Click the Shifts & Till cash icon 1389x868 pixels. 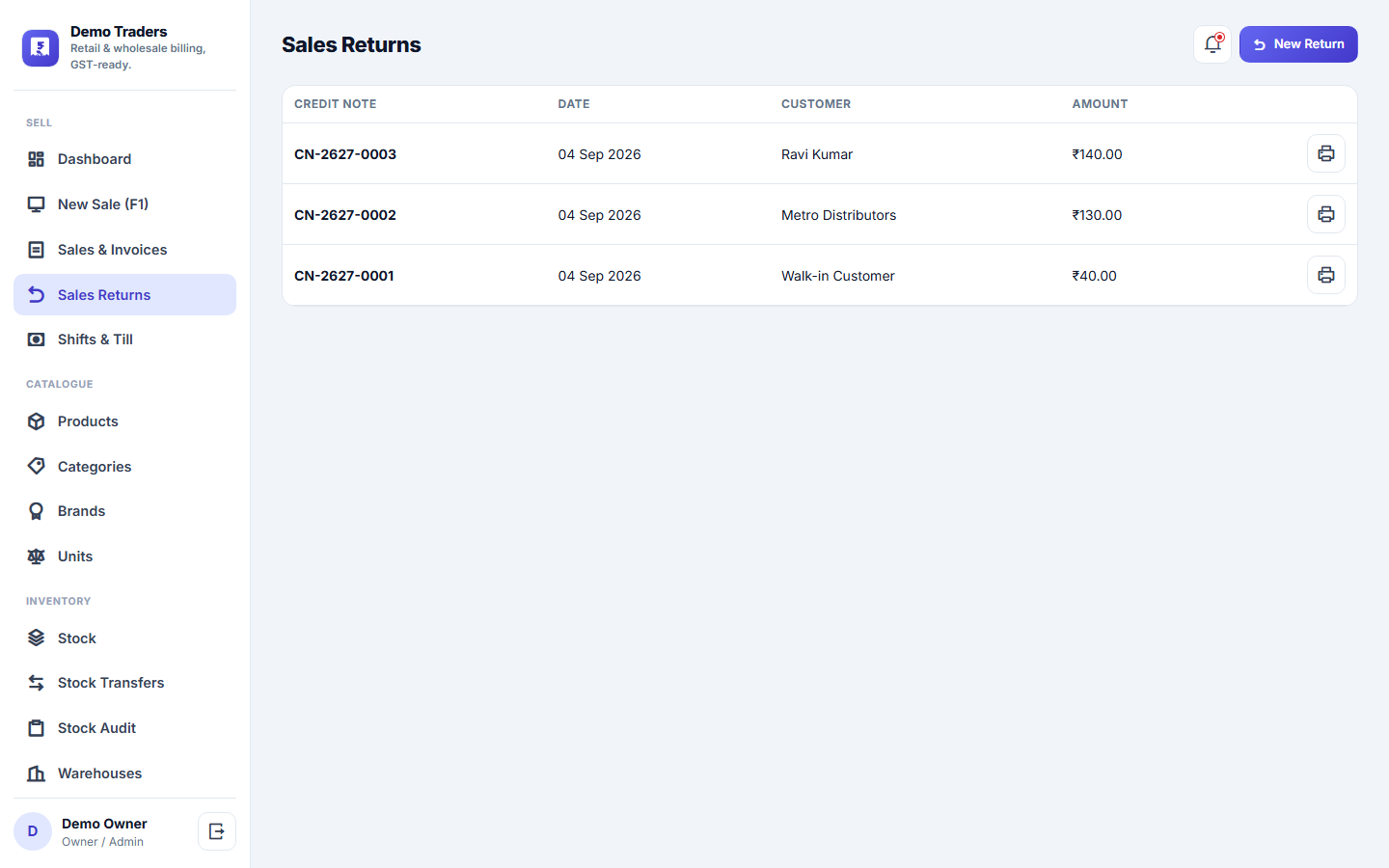37,339
